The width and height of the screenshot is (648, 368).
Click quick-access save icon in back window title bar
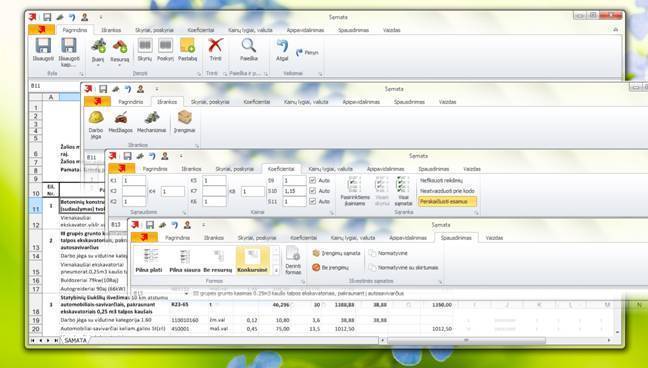[x=47, y=17]
